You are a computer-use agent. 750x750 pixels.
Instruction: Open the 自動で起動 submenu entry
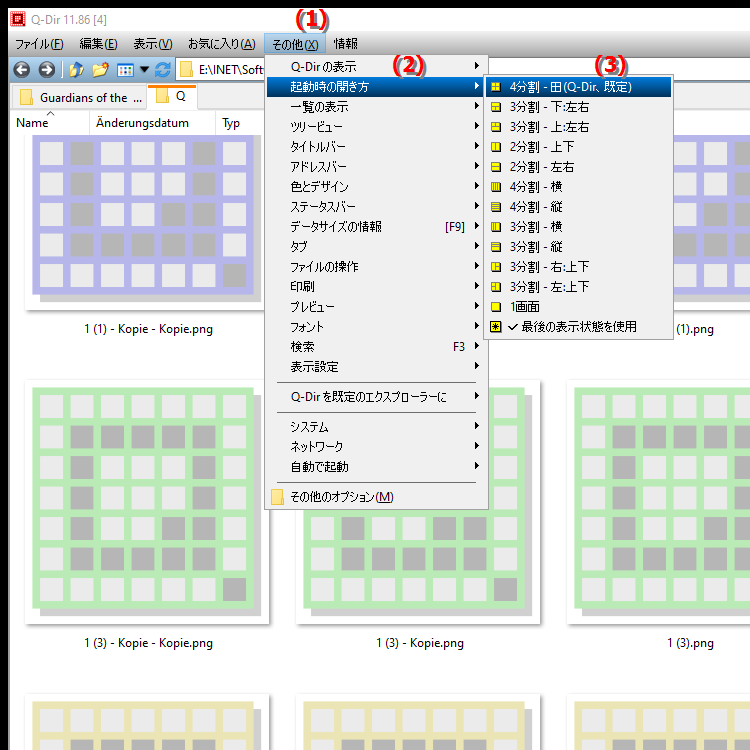(x=377, y=467)
